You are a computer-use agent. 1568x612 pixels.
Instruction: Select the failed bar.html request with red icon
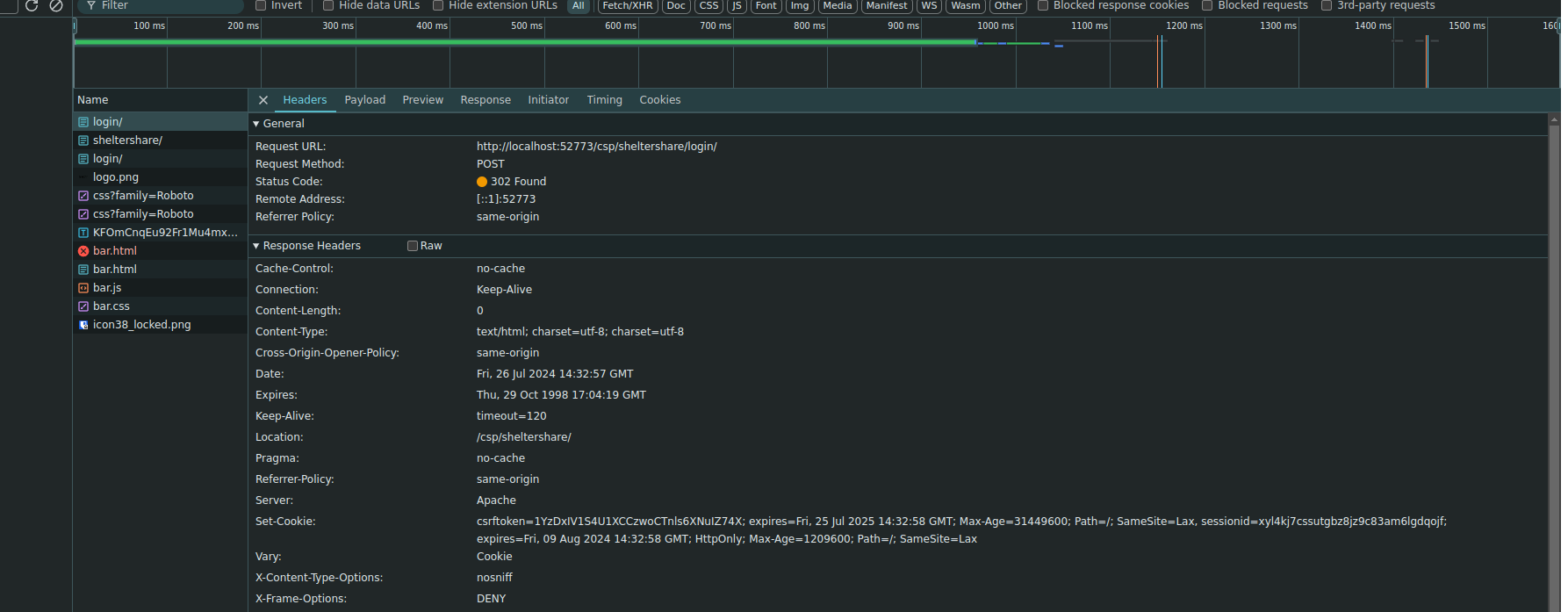click(83, 251)
